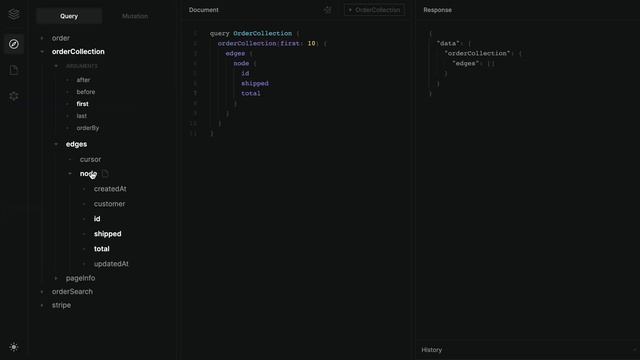
Task: Switch to the Mutation tab
Action: pyautogui.click(x=135, y=16)
